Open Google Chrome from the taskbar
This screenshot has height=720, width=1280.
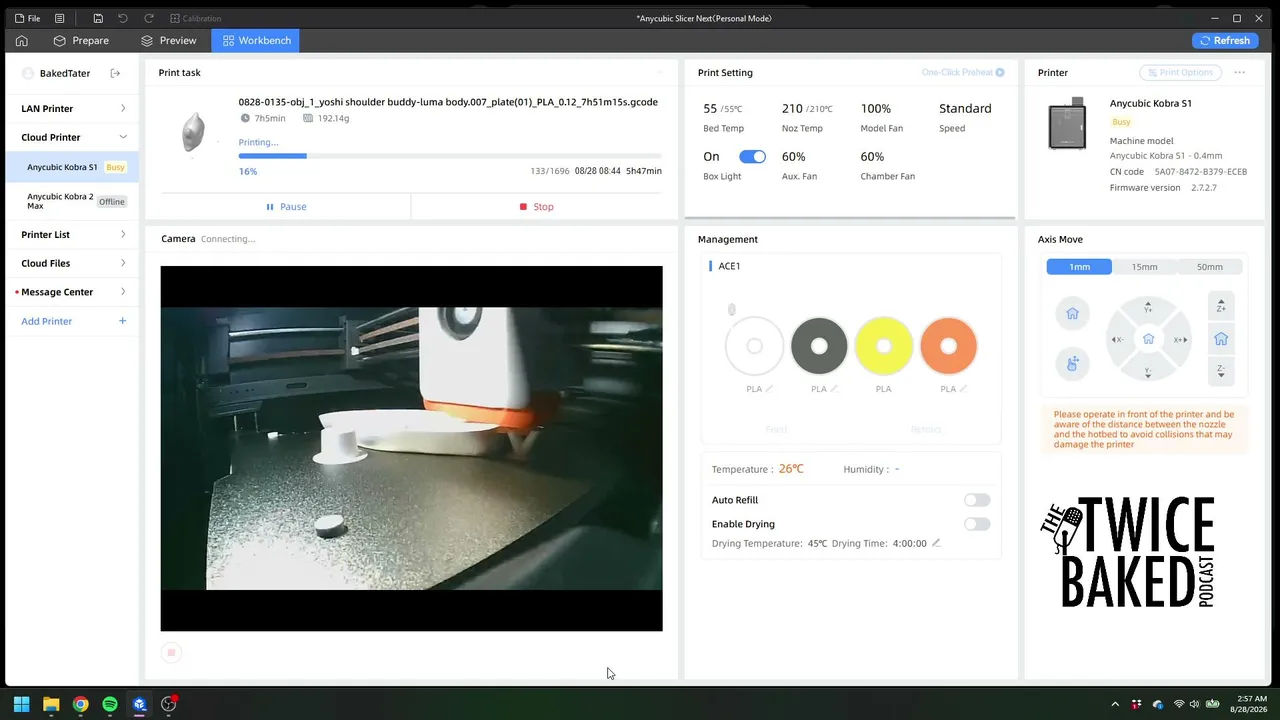click(80, 704)
